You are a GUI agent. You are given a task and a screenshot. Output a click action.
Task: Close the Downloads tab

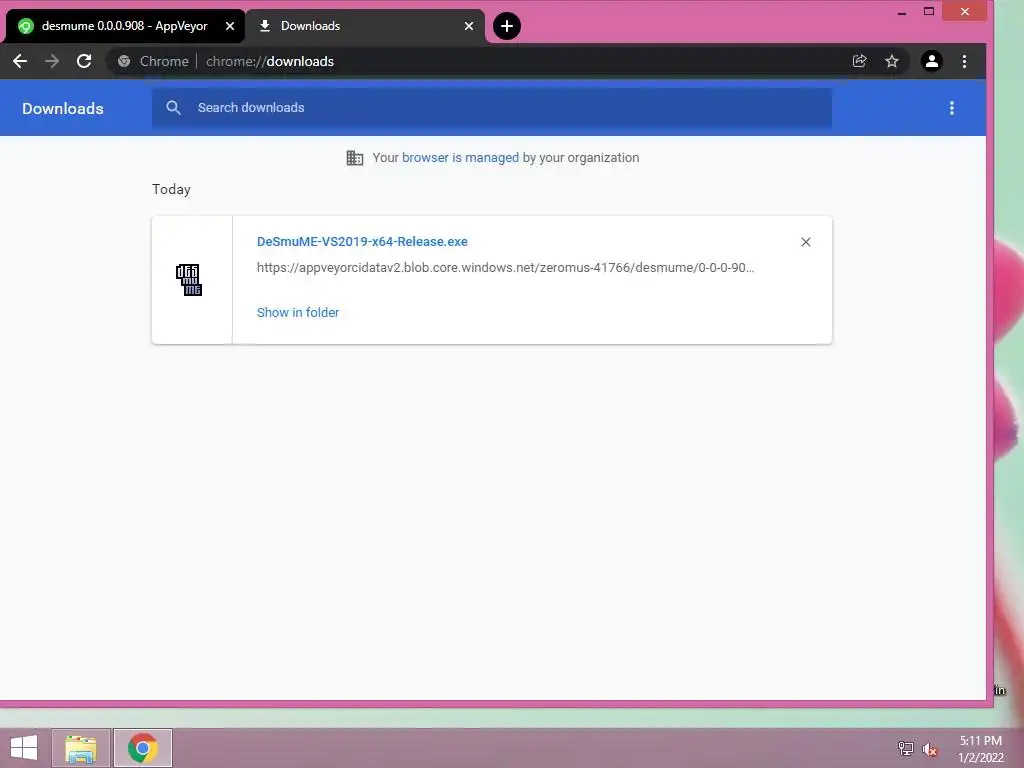click(469, 26)
